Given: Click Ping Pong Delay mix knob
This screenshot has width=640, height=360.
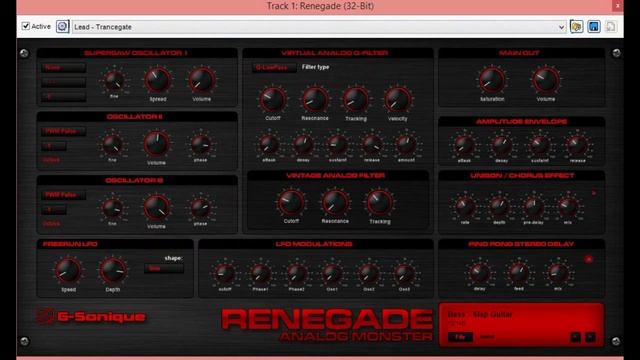Looking at the screenshot, I should [558, 273].
